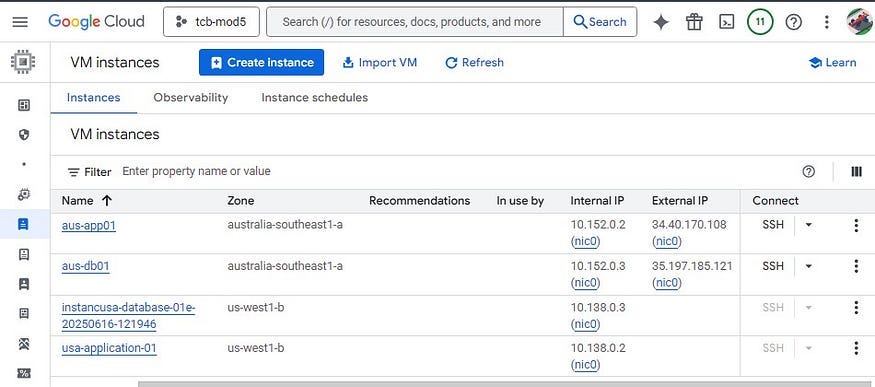Open the sidebar machine images icon

click(x=23, y=313)
